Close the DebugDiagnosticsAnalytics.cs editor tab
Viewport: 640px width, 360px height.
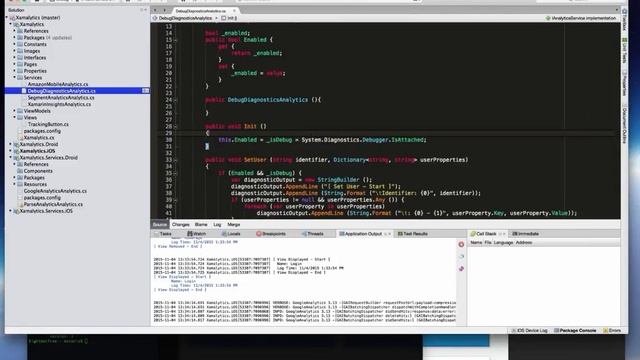234,11
